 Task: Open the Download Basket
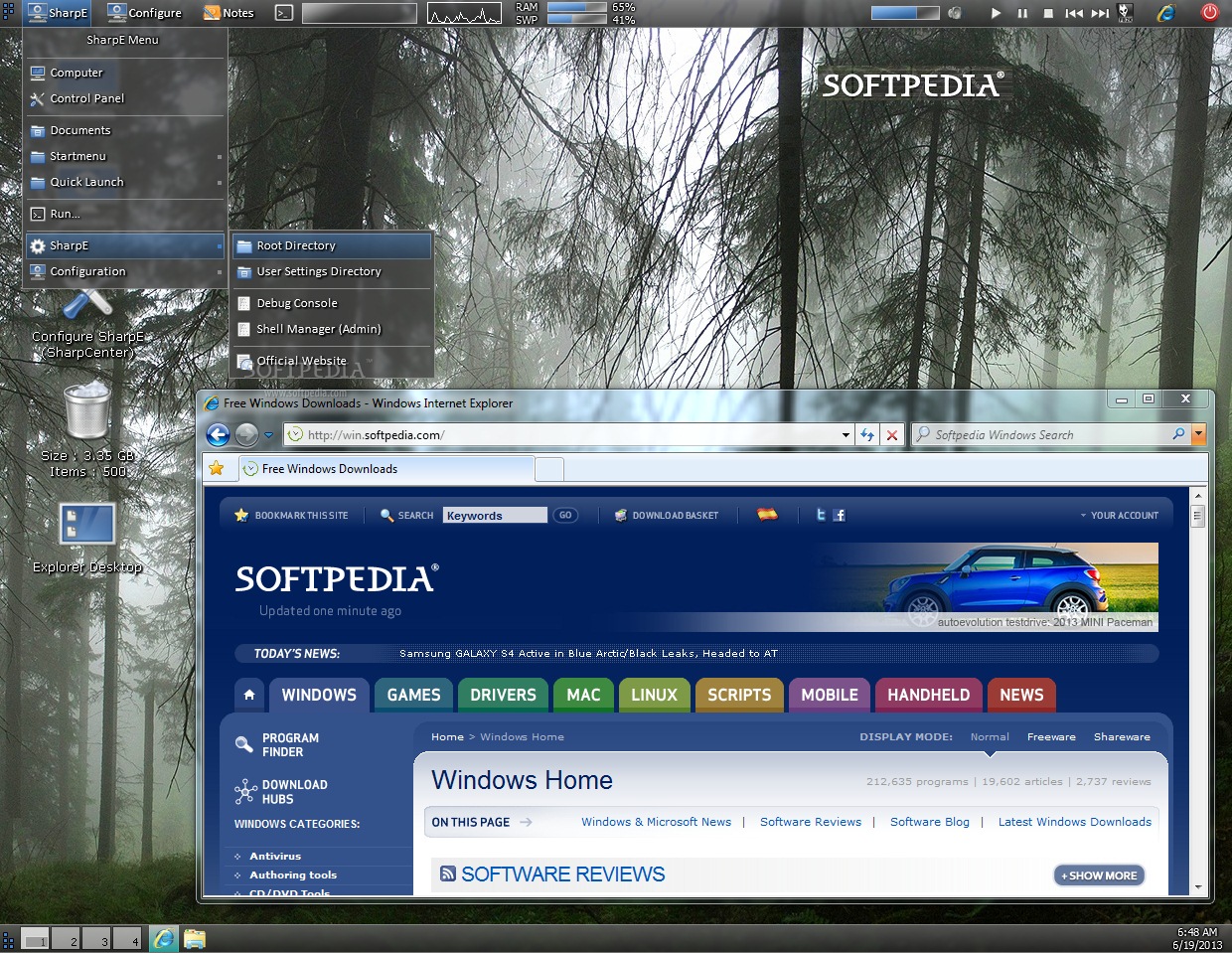point(666,515)
